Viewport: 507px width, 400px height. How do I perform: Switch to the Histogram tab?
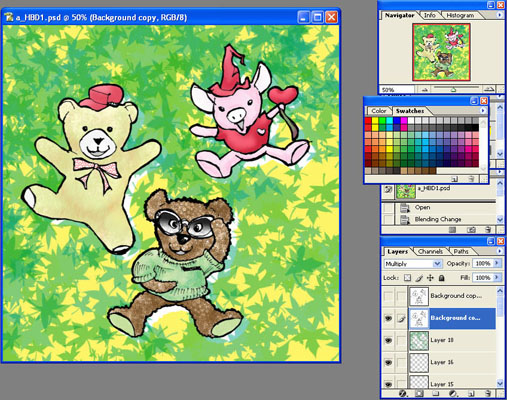click(x=460, y=15)
